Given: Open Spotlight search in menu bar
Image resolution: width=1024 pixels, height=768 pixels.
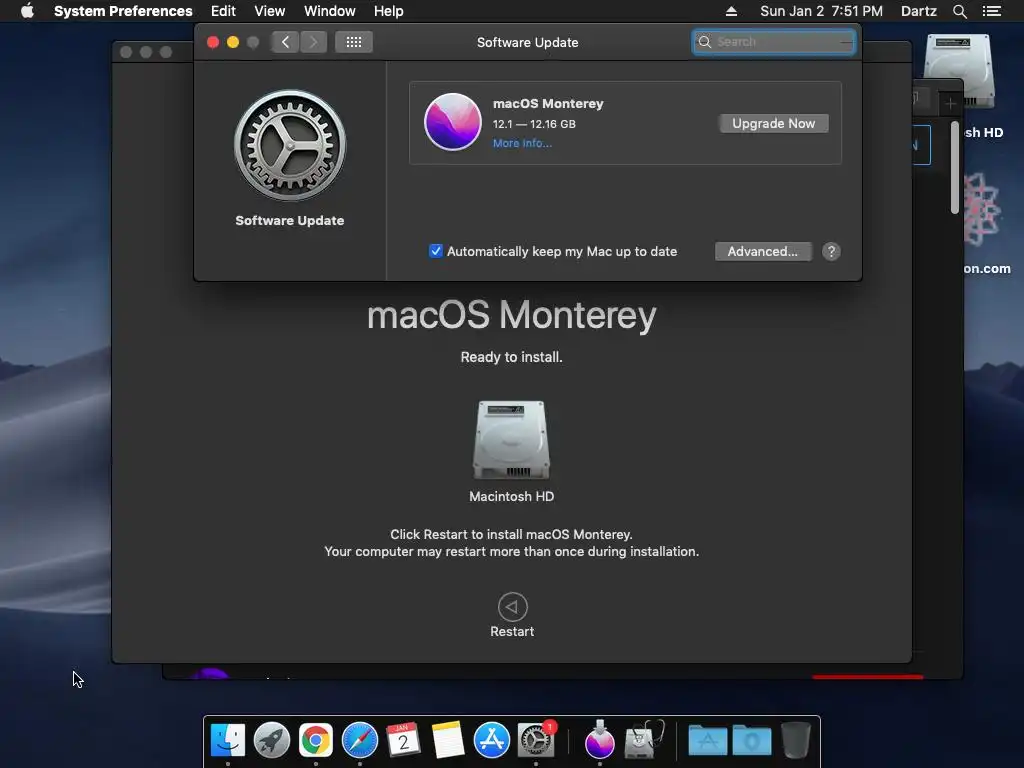Looking at the screenshot, I should 959,11.
